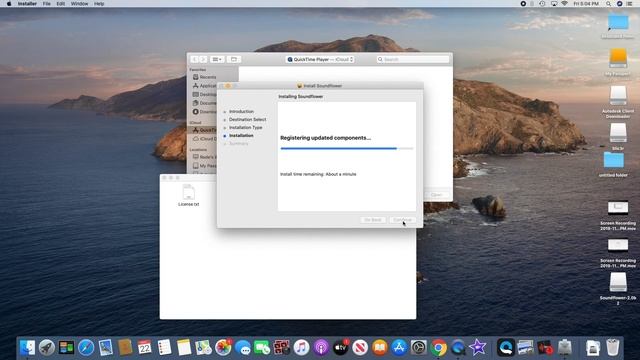640x360 pixels.
Task: Open QuickTime Player — iCloud location popup
Action: pyautogui.click(x=320, y=60)
